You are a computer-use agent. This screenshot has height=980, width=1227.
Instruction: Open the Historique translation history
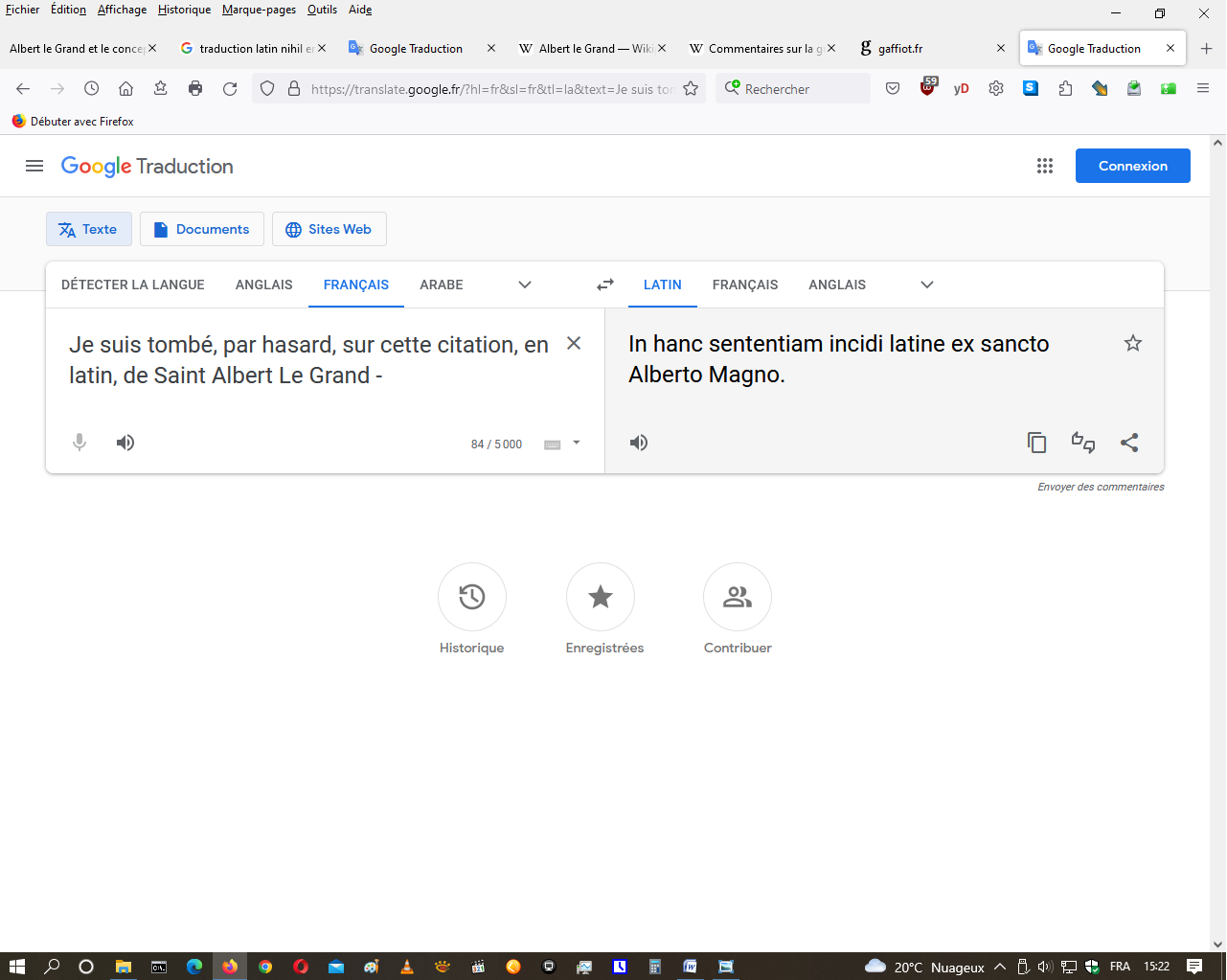472,597
